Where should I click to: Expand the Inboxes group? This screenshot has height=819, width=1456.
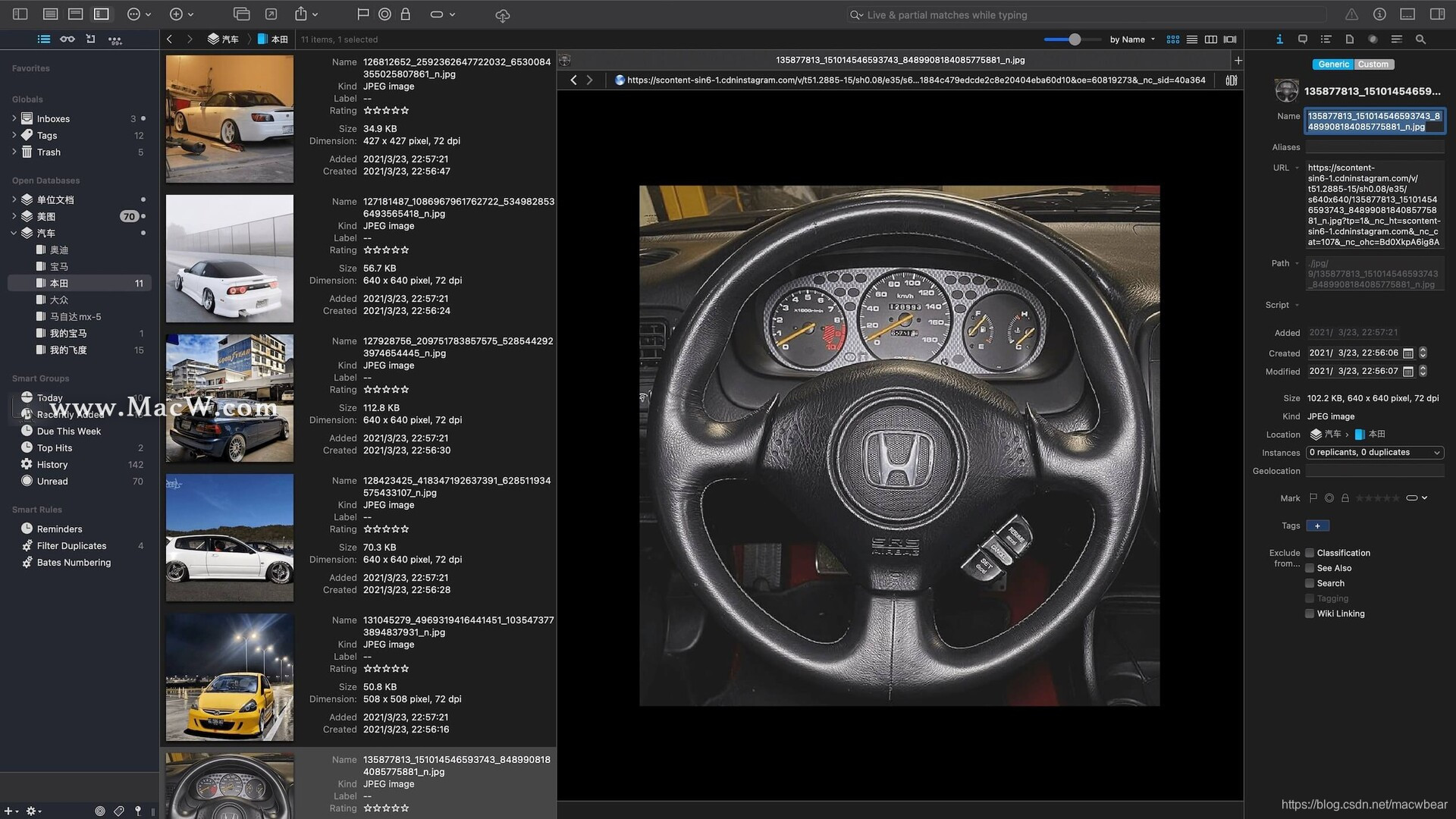point(14,118)
